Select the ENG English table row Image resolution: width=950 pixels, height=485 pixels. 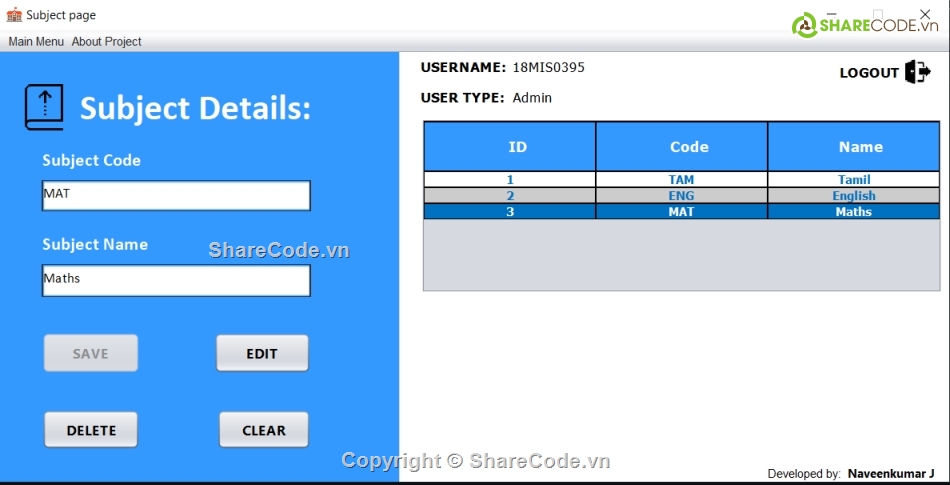(x=681, y=196)
